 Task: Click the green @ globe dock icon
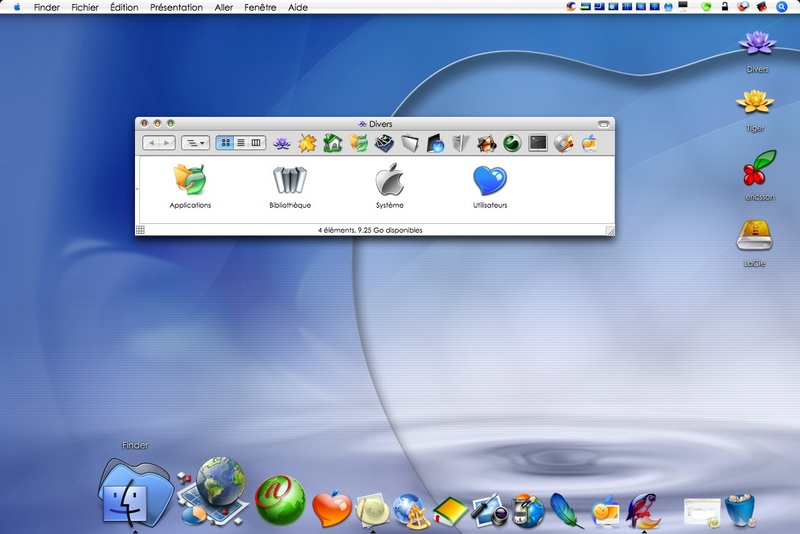(280, 500)
